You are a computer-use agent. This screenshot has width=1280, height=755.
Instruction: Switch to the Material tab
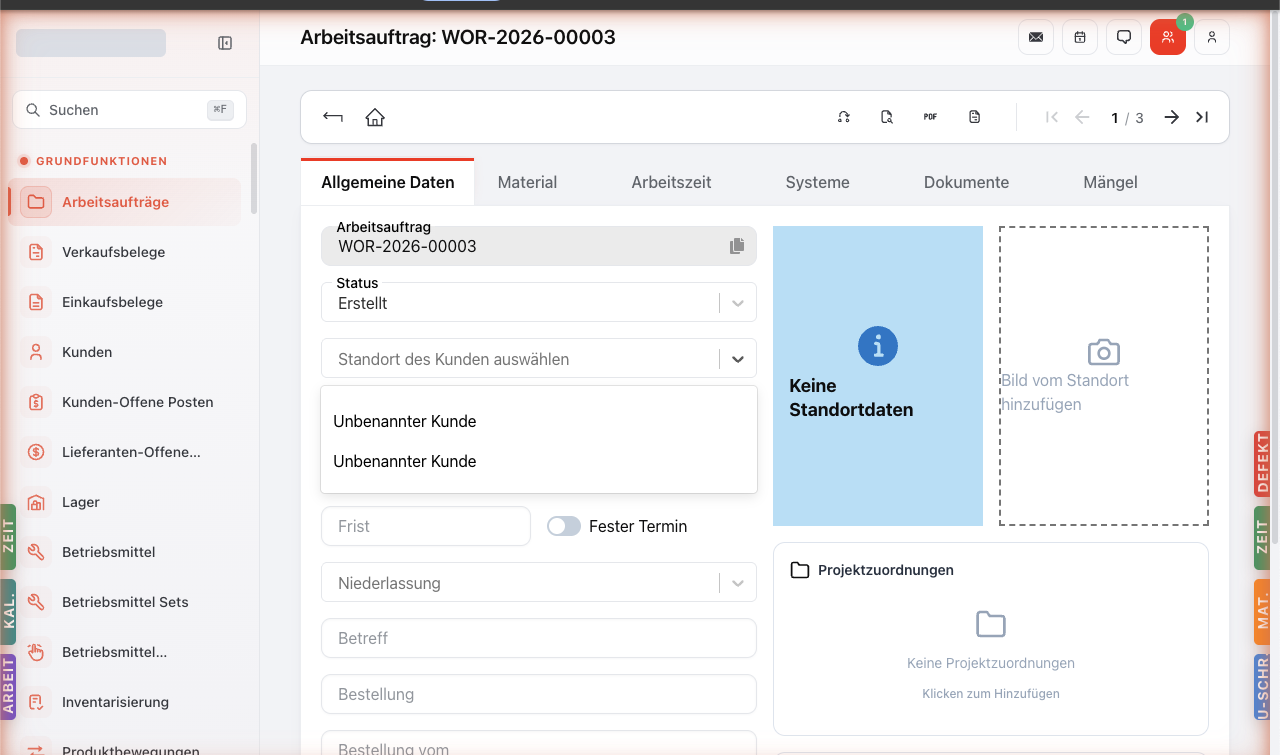[x=527, y=182]
